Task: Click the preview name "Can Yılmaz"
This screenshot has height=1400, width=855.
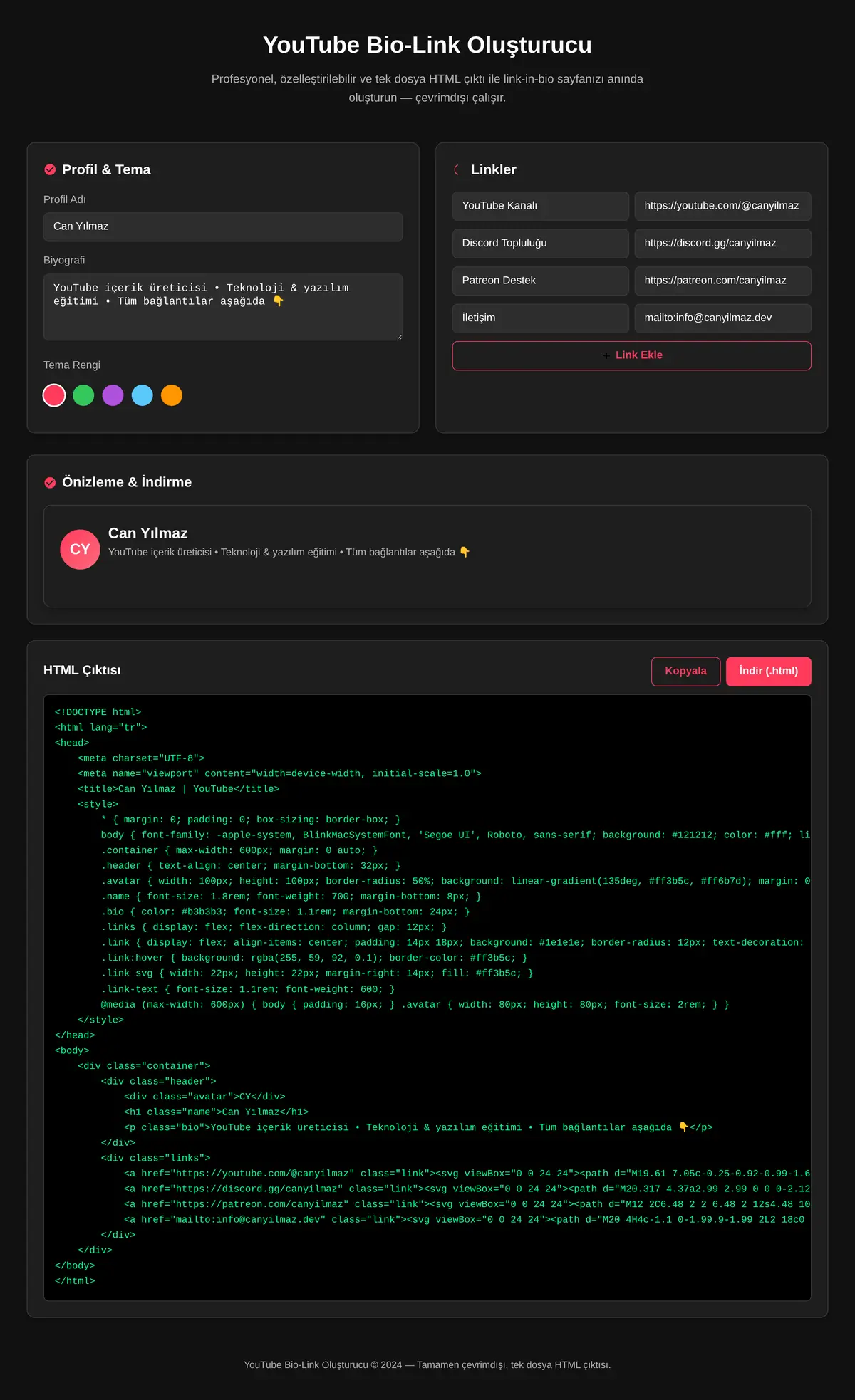Action: pyautogui.click(x=147, y=533)
